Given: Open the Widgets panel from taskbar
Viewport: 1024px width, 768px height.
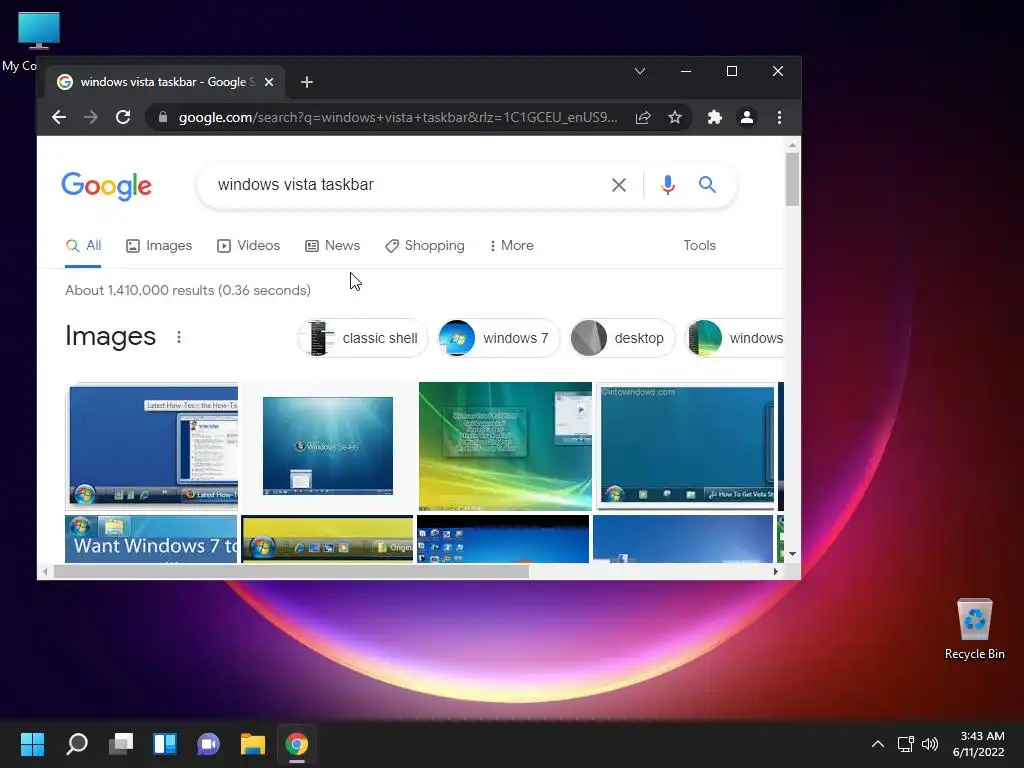Looking at the screenshot, I should pyautogui.click(x=165, y=744).
